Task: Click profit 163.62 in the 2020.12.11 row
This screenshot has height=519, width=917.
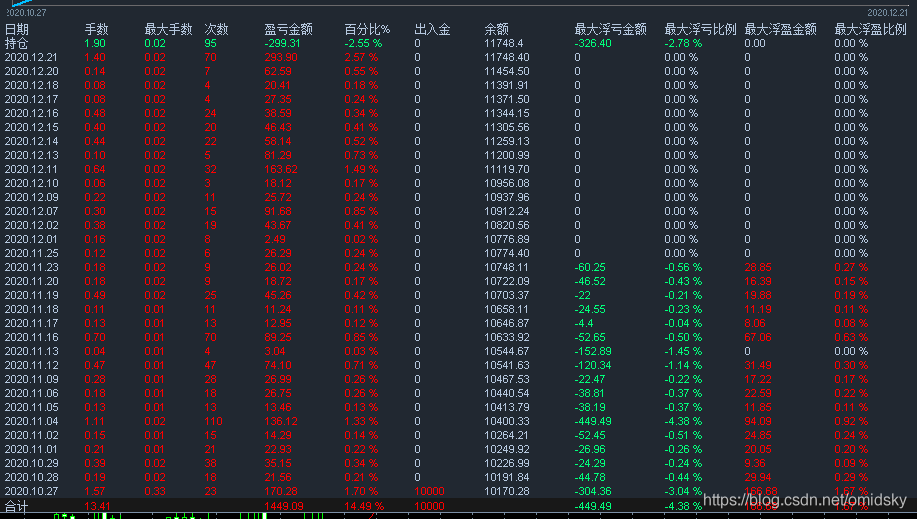Action: pos(281,170)
